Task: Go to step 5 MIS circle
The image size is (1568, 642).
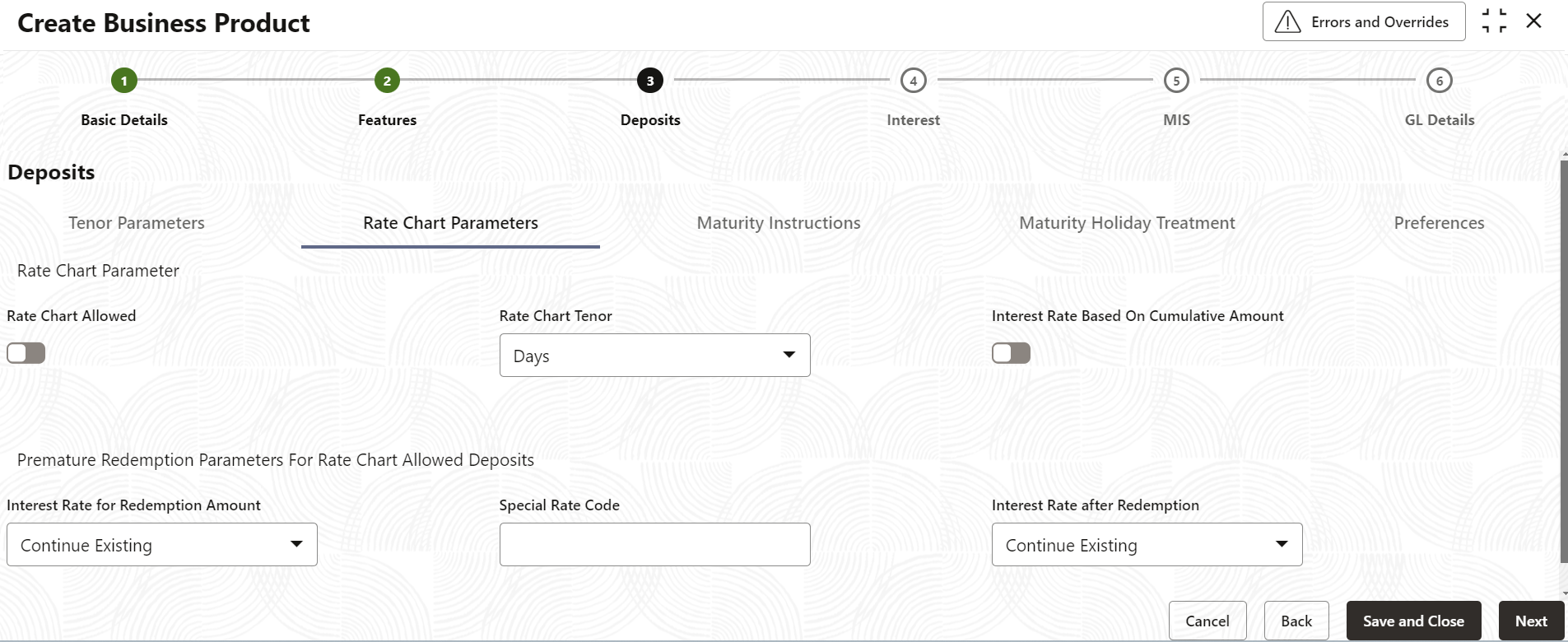Action: tap(1176, 81)
